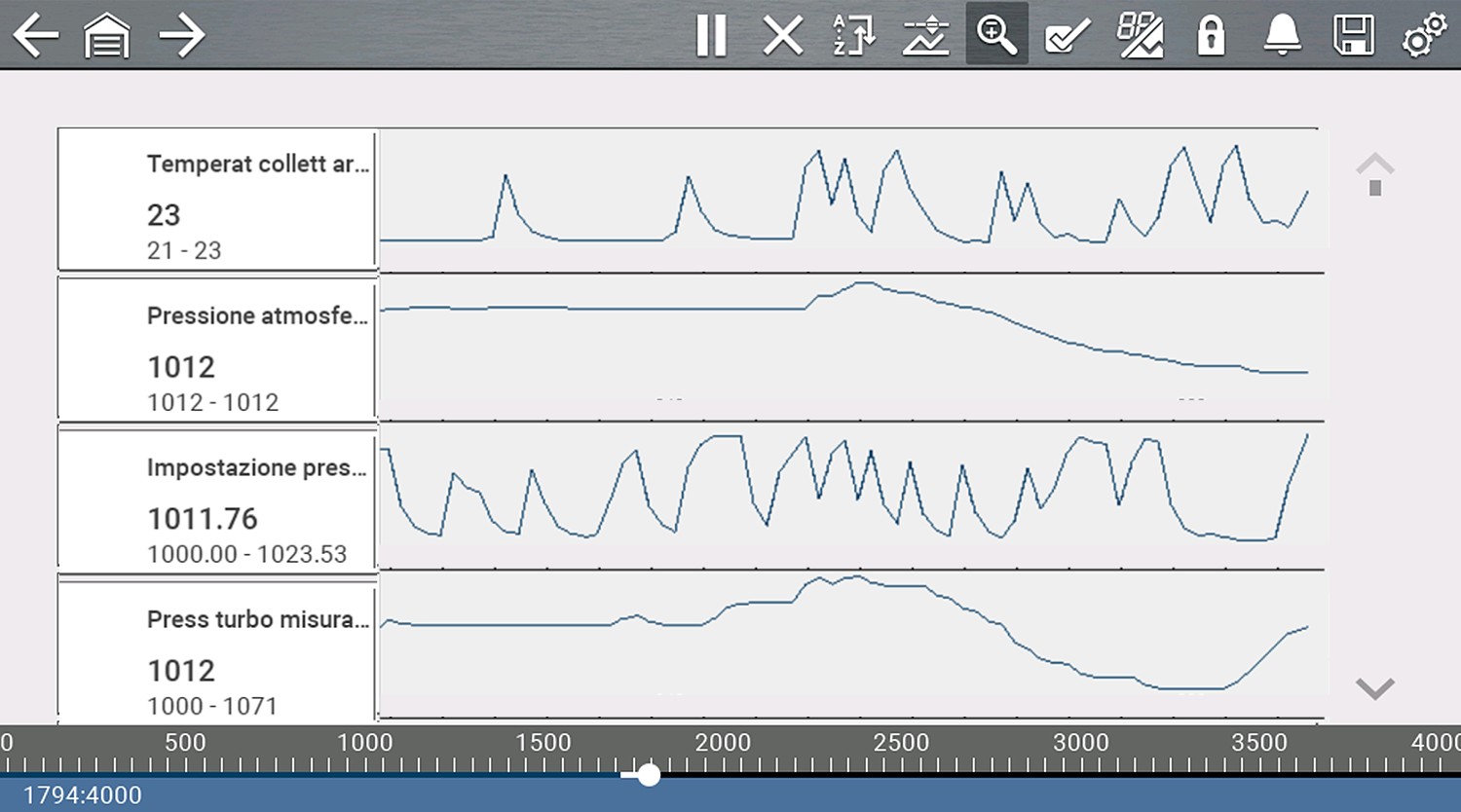
Task: Click the X clear icon in toolbar
Action: pyautogui.click(x=782, y=36)
